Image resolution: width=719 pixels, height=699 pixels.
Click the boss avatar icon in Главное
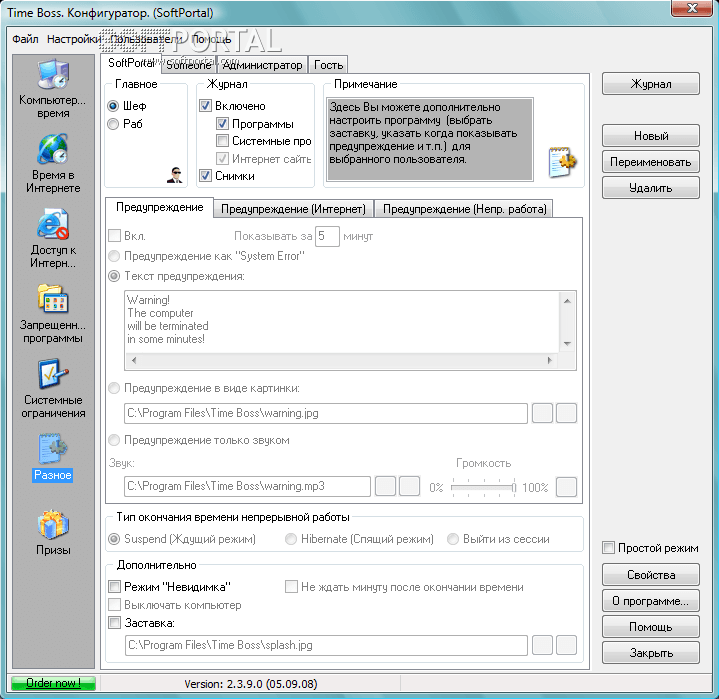tap(174, 175)
